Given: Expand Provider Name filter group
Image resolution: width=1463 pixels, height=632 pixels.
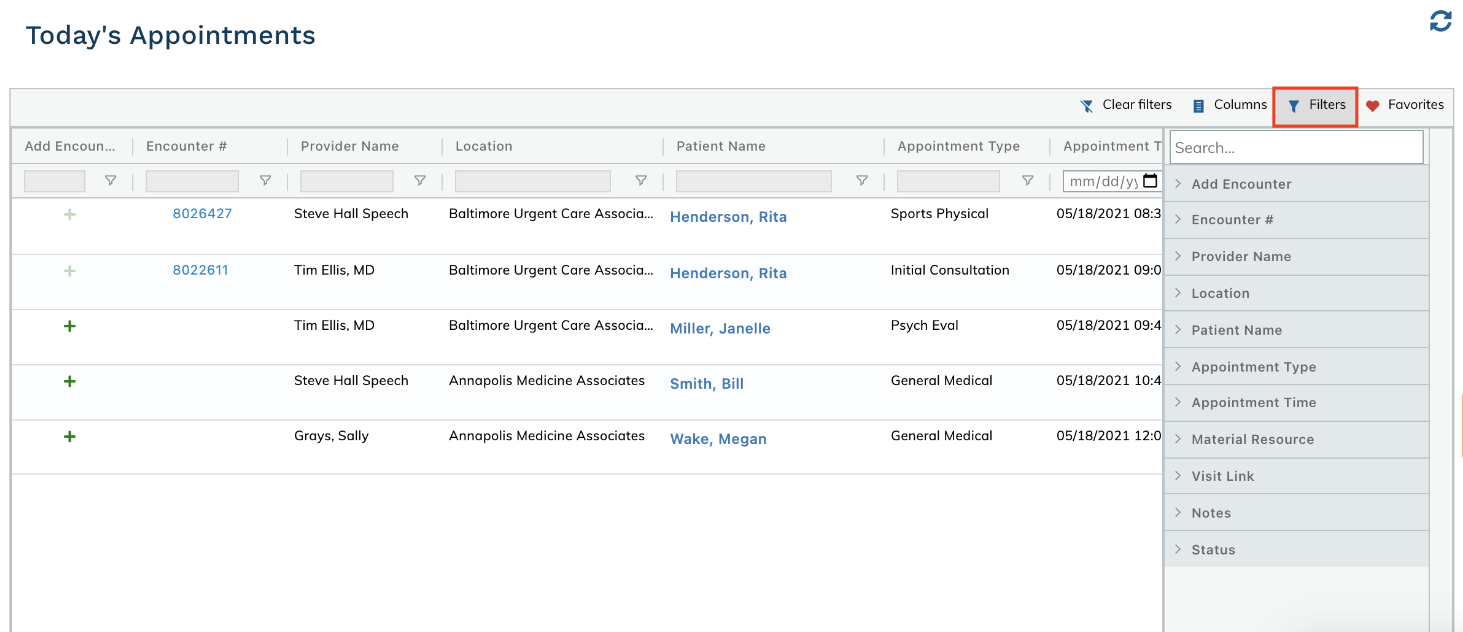Looking at the screenshot, I should (1179, 257).
